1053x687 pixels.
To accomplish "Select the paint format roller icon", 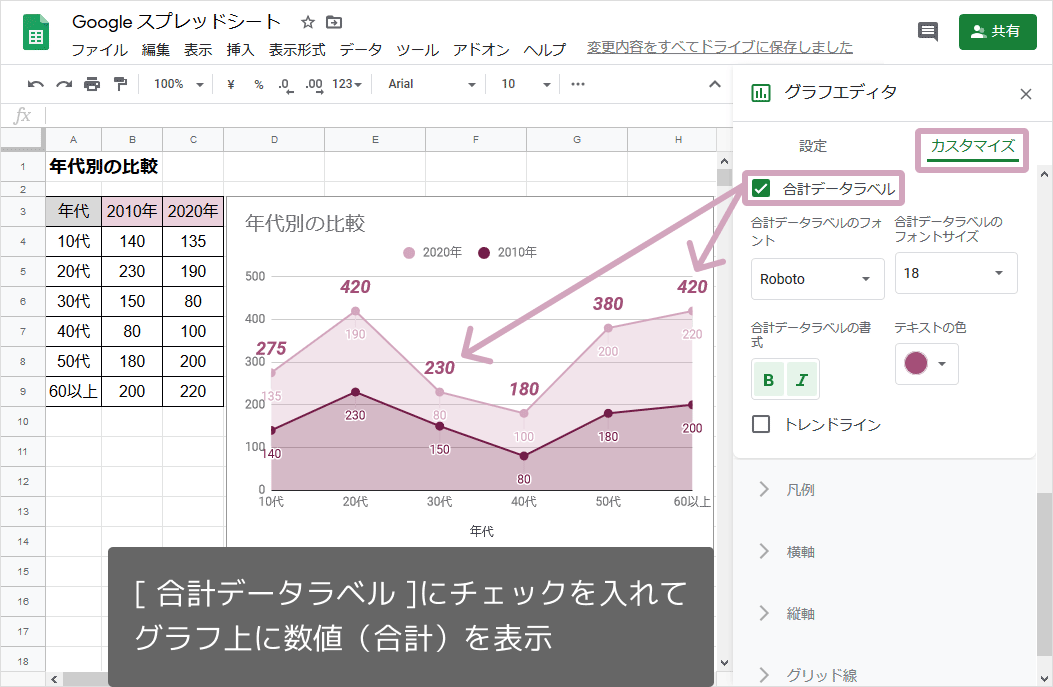I will (120, 84).
